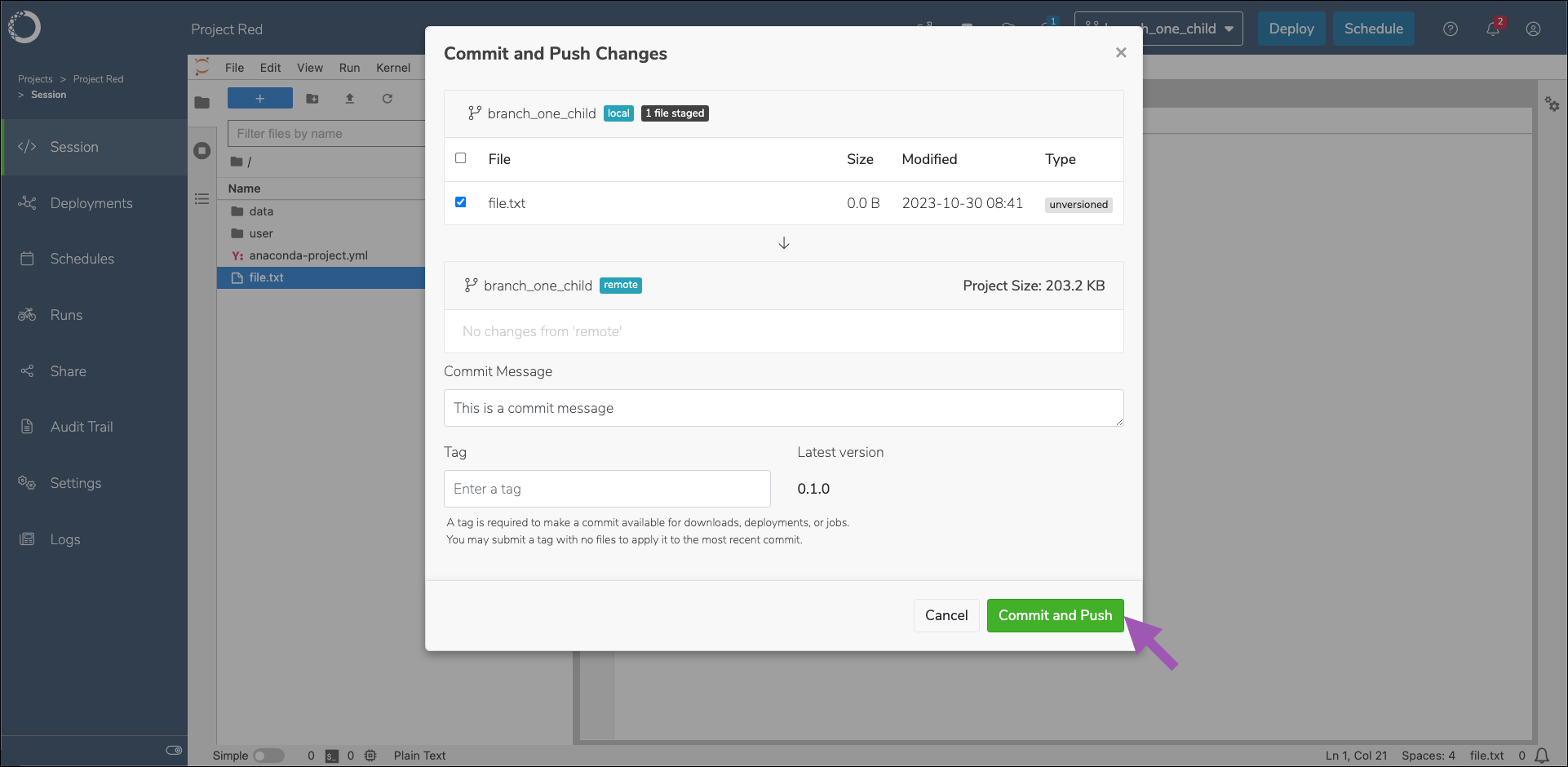
Task: Click the upload files icon
Action: (349, 99)
